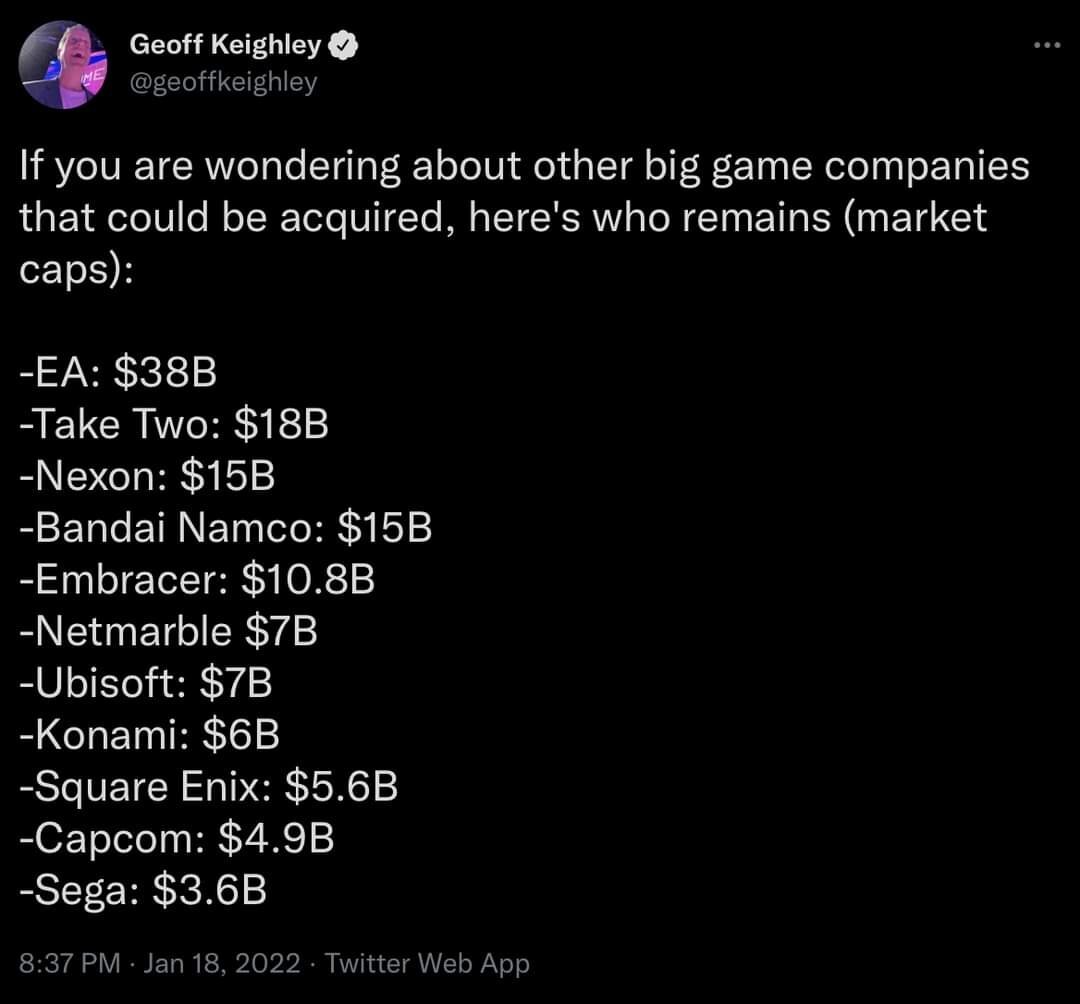The height and width of the screenshot is (1004, 1080).
Task: Click the EA: $38B line
Action: [x=118, y=372]
